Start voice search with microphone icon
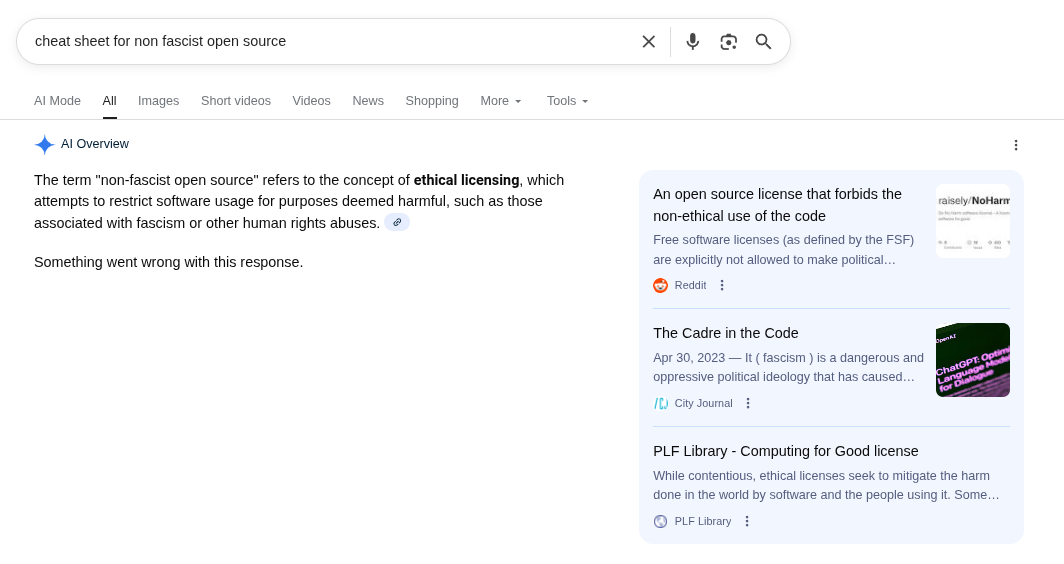 (x=692, y=41)
